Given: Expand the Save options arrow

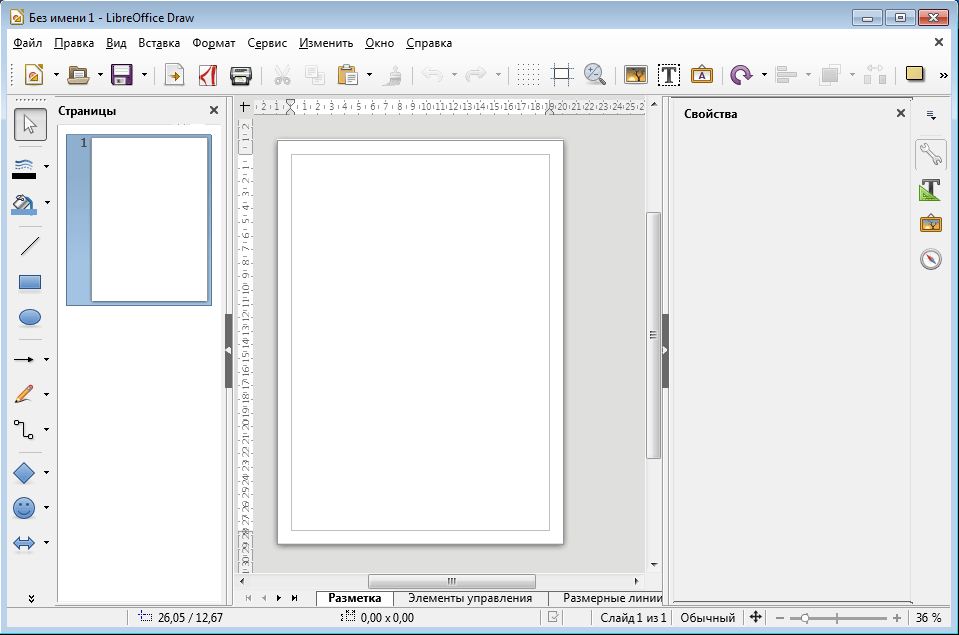Looking at the screenshot, I should (x=144, y=75).
